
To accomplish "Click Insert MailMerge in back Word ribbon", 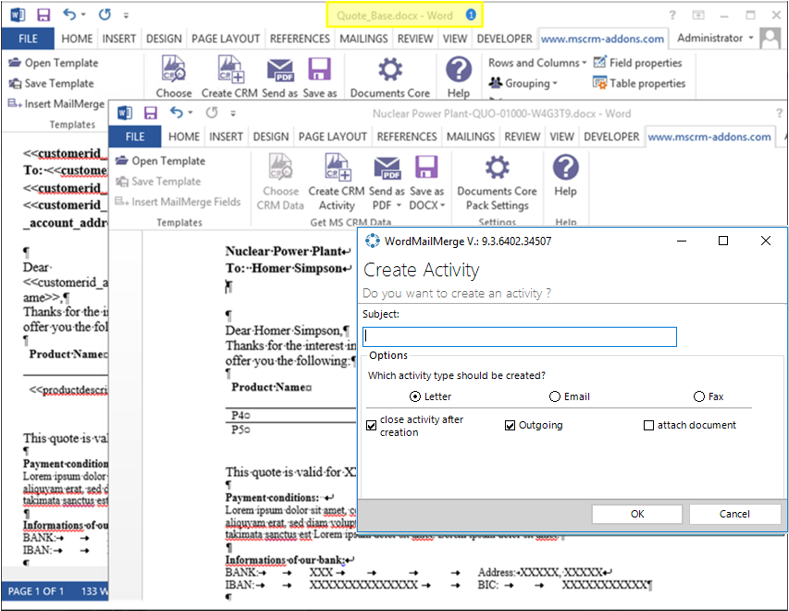I will pos(56,104).
